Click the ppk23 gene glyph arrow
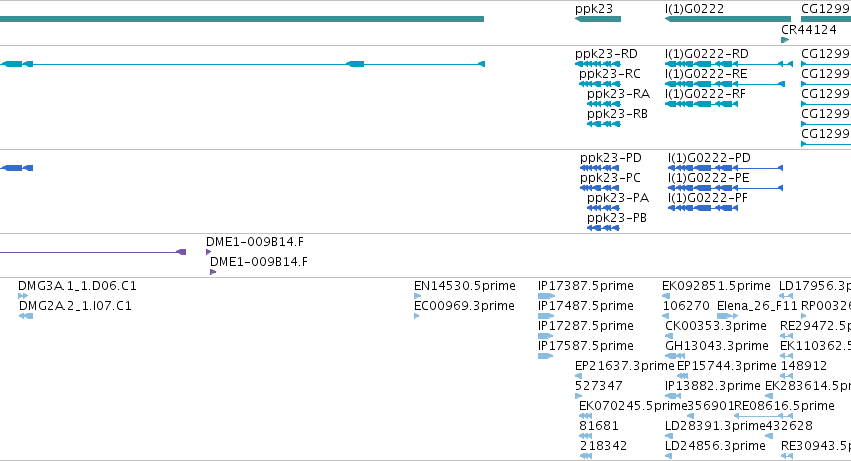 tap(598, 19)
